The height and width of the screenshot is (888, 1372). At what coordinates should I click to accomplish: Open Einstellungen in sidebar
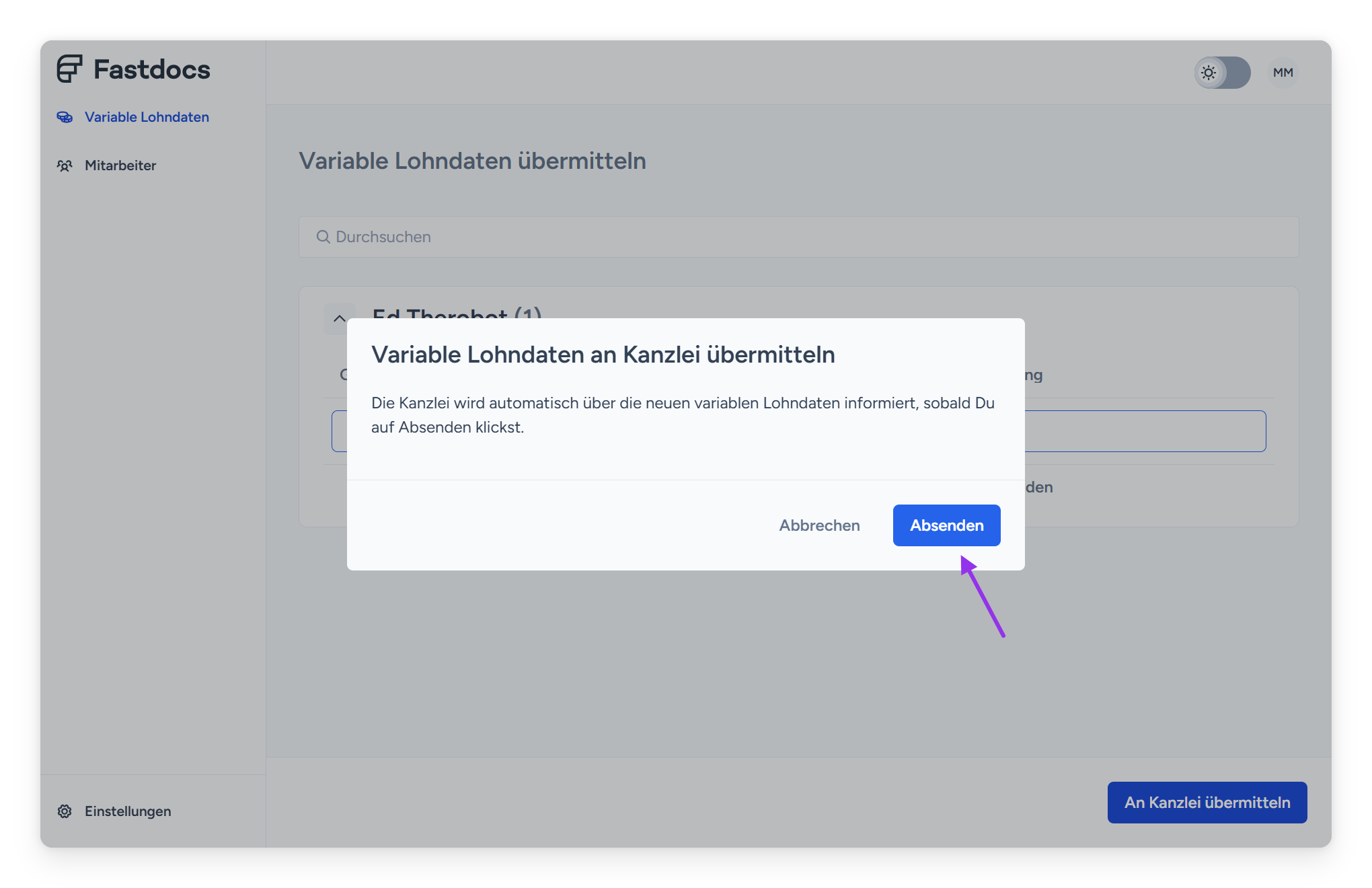[x=128, y=811]
